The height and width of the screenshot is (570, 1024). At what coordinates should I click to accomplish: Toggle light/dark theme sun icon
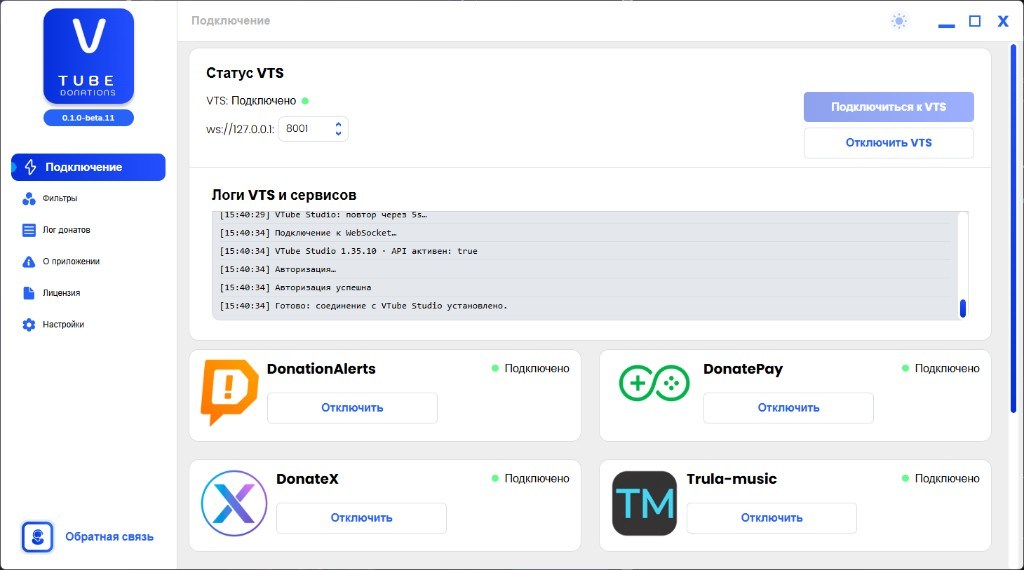(x=899, y=21)
